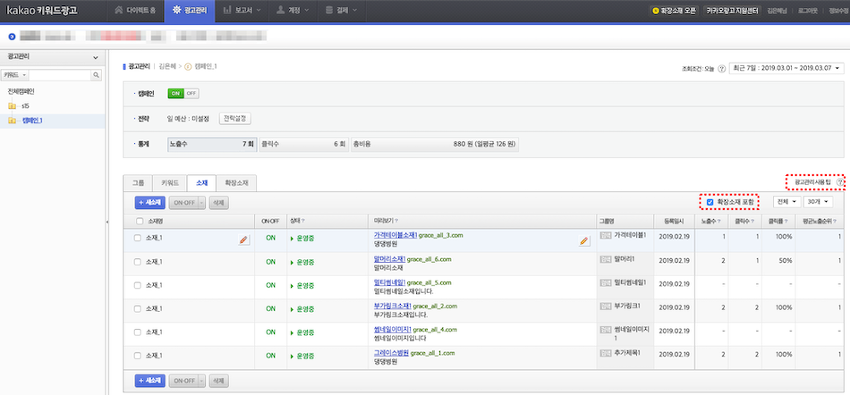
Task: Open the 계정 top menu dropdown
Action: tap(293, 10)
